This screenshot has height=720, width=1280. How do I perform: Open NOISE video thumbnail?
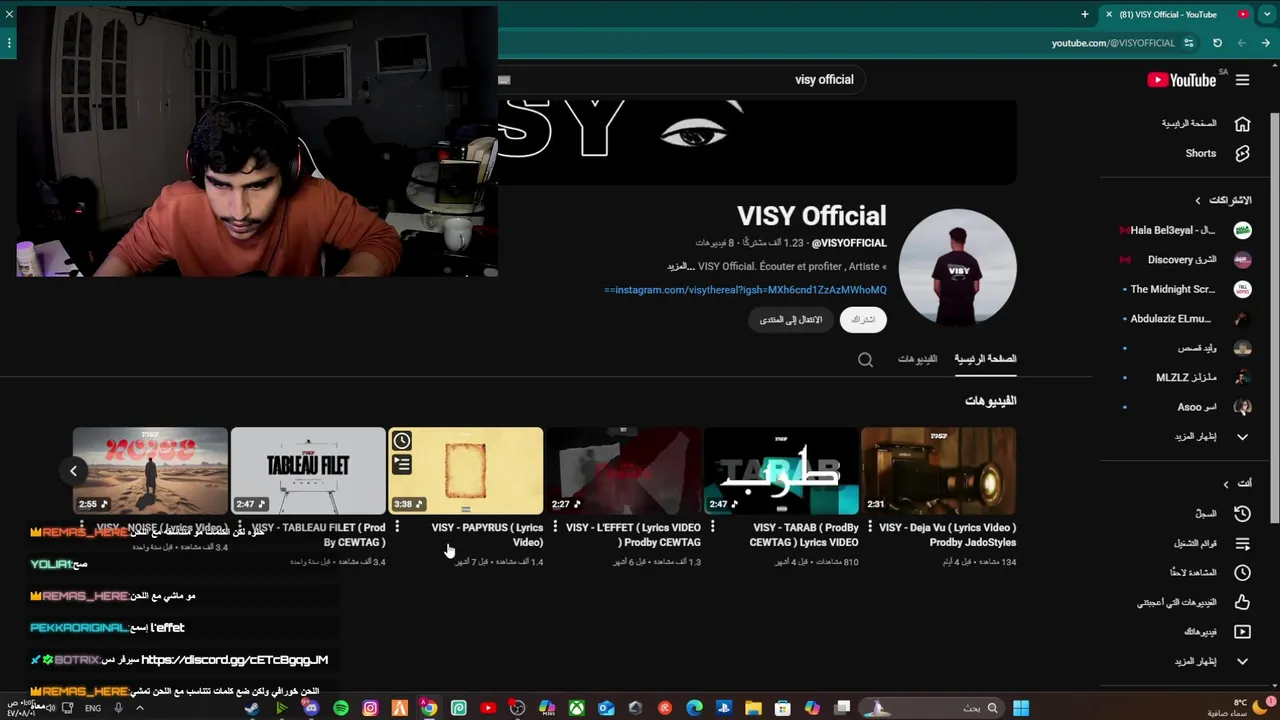(x=150, y=471)
